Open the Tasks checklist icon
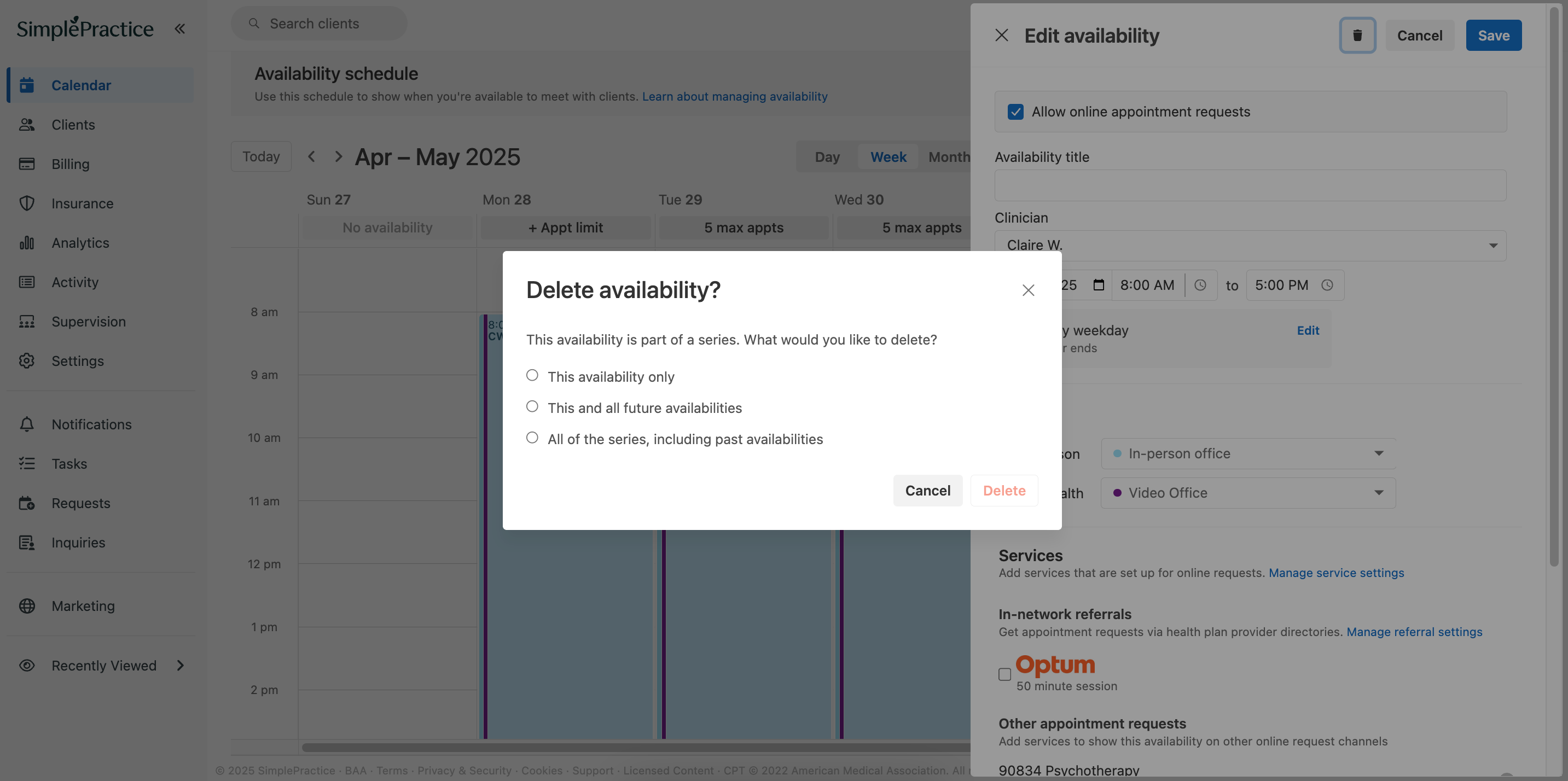Image resolution: width=1568 pixels, height=781 pixels. coord(27,463)
